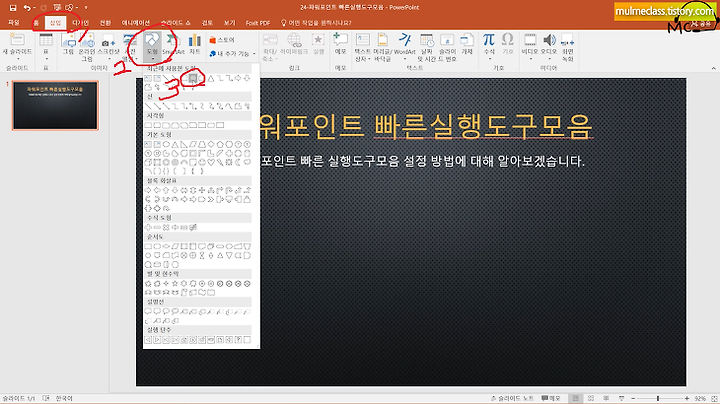This screenshot has height=404, width=720.
Task: Select the moon shape in basic shapes
Action: 238,162
